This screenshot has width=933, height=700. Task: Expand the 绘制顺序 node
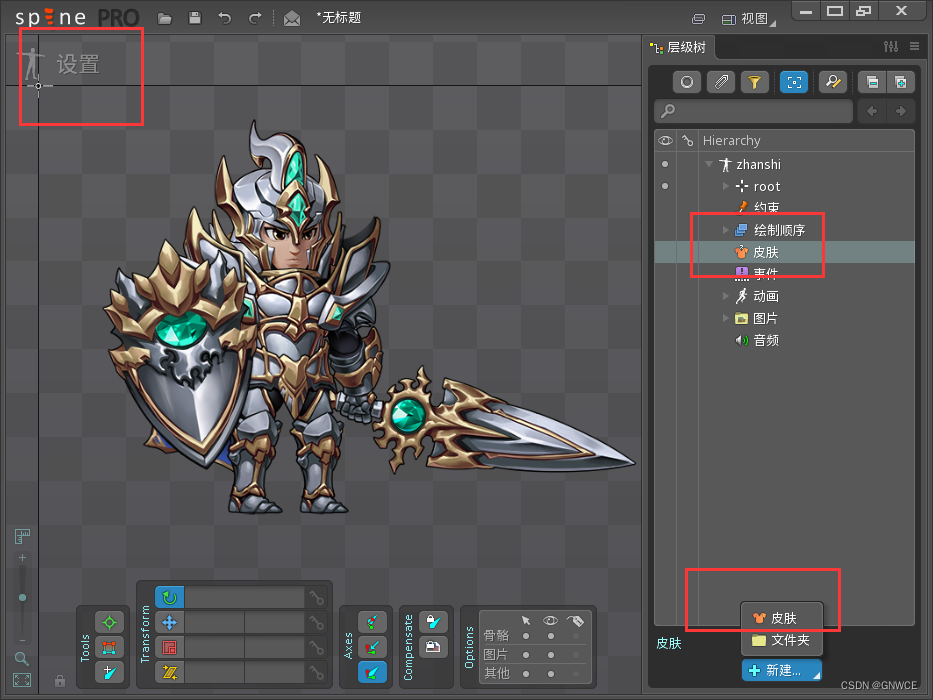725,230
